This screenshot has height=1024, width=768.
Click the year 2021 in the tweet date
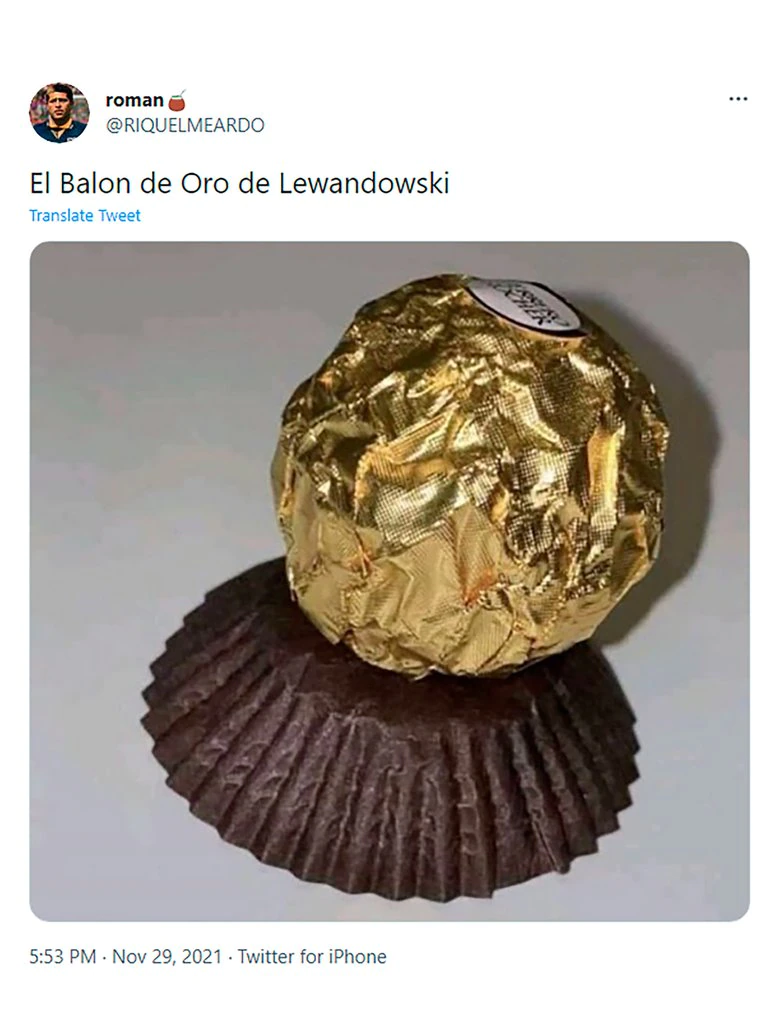[202, 957]
